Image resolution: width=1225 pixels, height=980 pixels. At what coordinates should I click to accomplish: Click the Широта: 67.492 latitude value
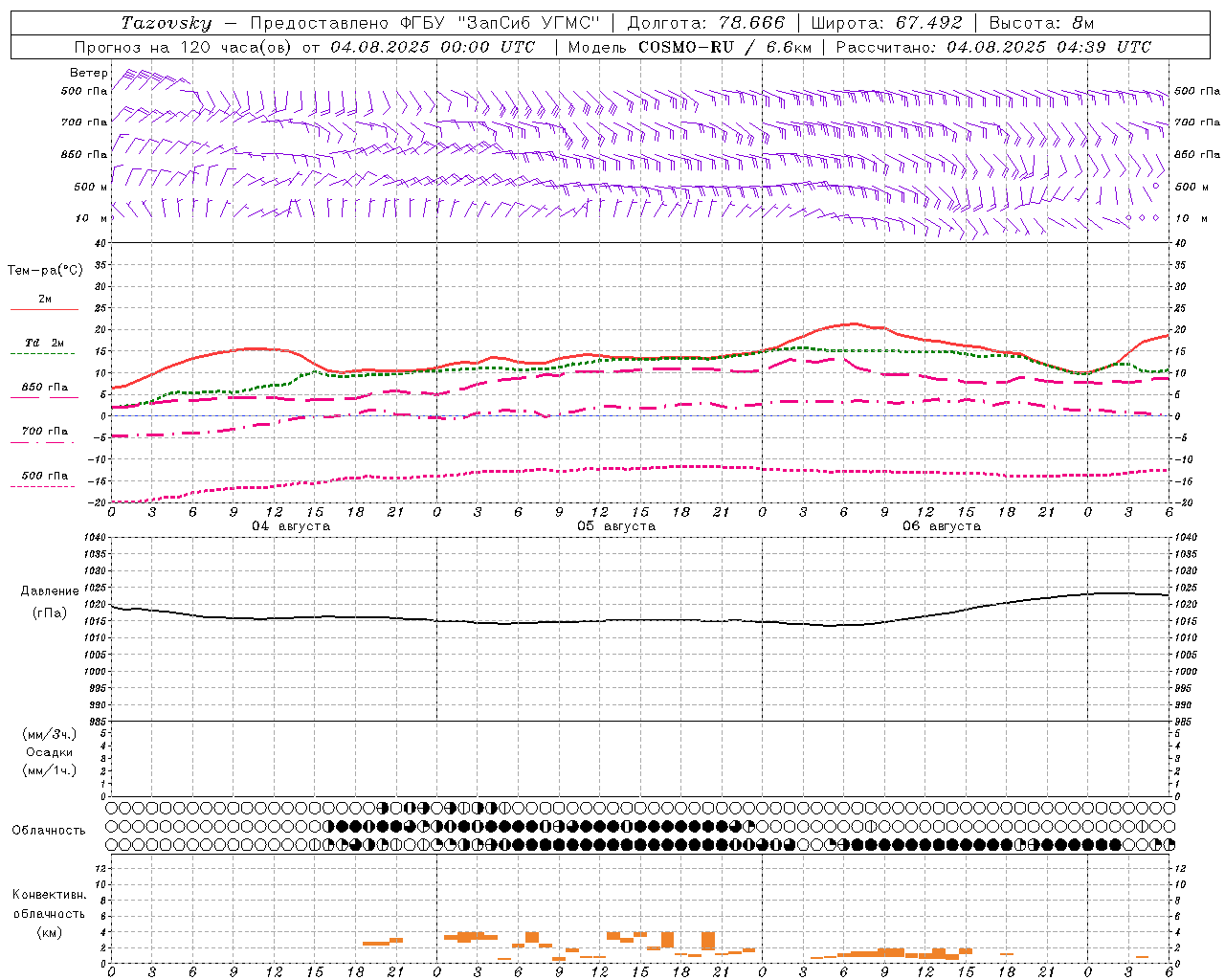[886, 23]
